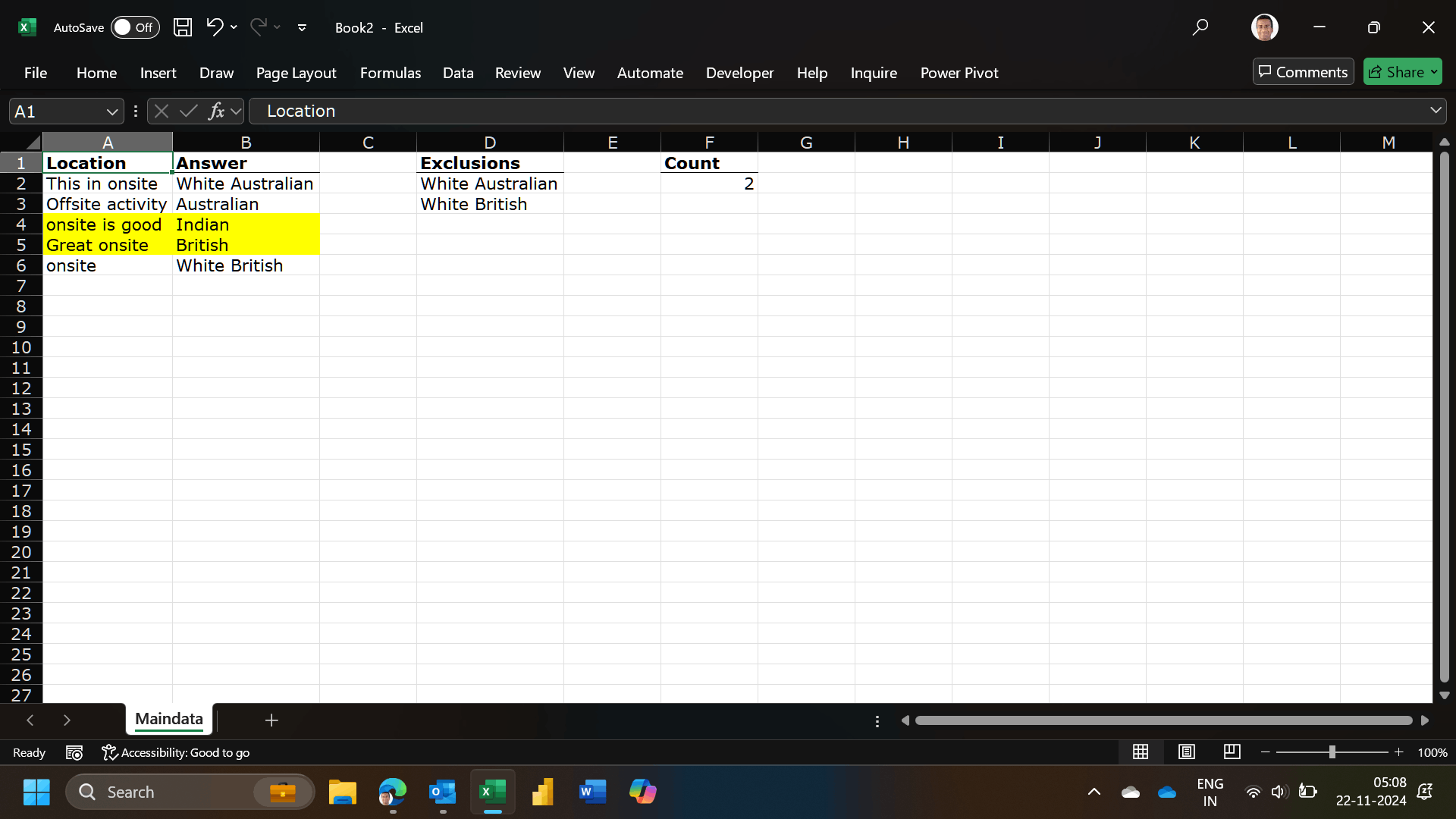Open the Name Box dropdown arrow

coord(112,111)
